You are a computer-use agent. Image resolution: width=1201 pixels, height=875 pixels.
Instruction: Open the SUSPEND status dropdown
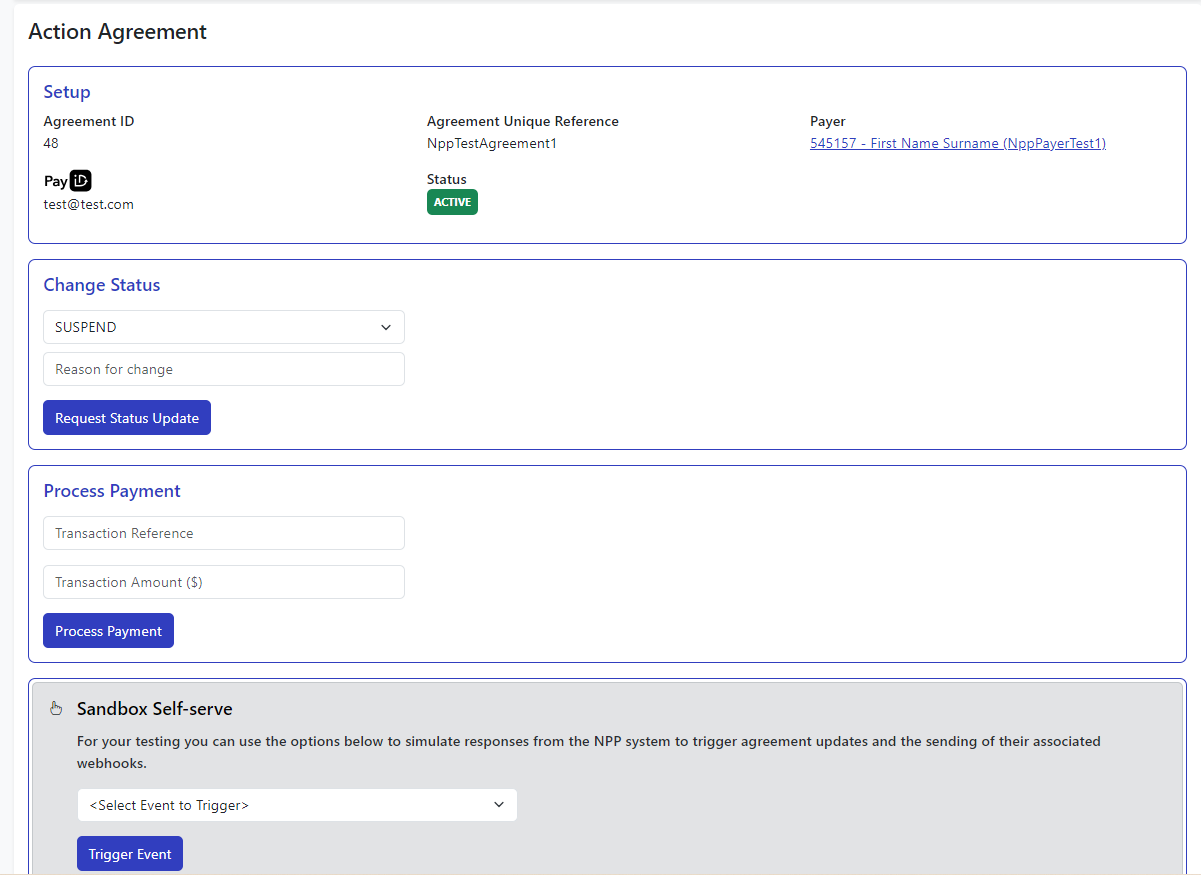click(x=224, y=327)
